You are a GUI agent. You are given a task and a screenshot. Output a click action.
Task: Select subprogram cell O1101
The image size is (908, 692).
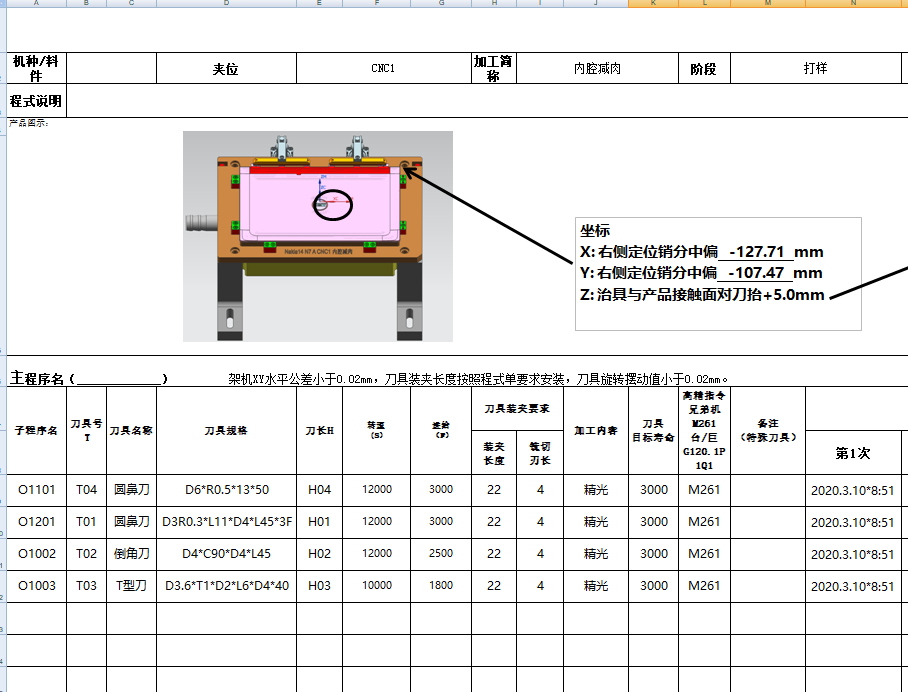tap(37, 489)
